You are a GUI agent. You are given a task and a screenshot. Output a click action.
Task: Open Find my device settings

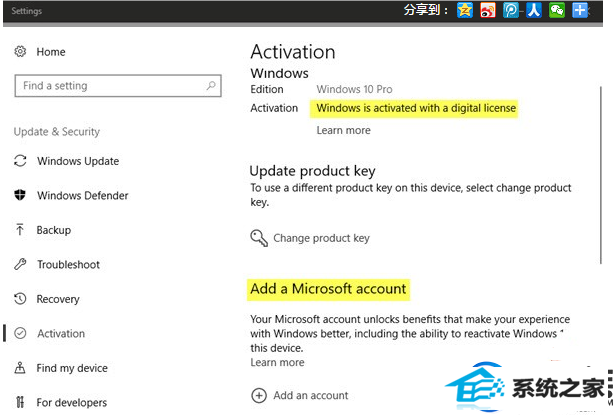(x=72, y=368)
